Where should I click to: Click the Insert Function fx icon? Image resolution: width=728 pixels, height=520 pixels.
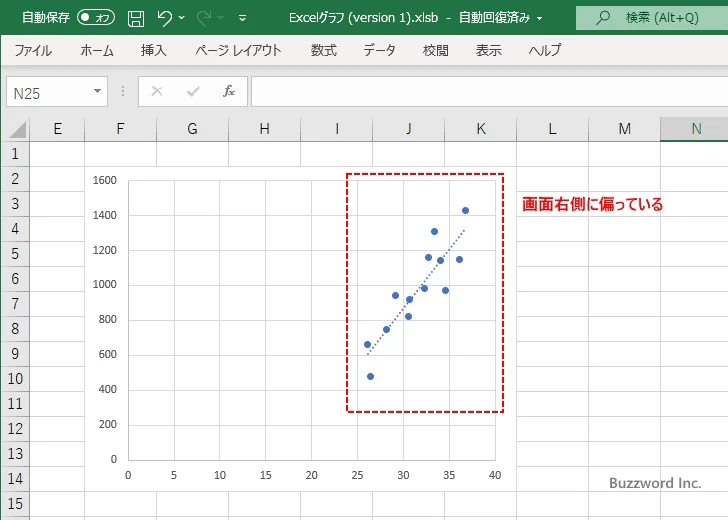point(228,92)
